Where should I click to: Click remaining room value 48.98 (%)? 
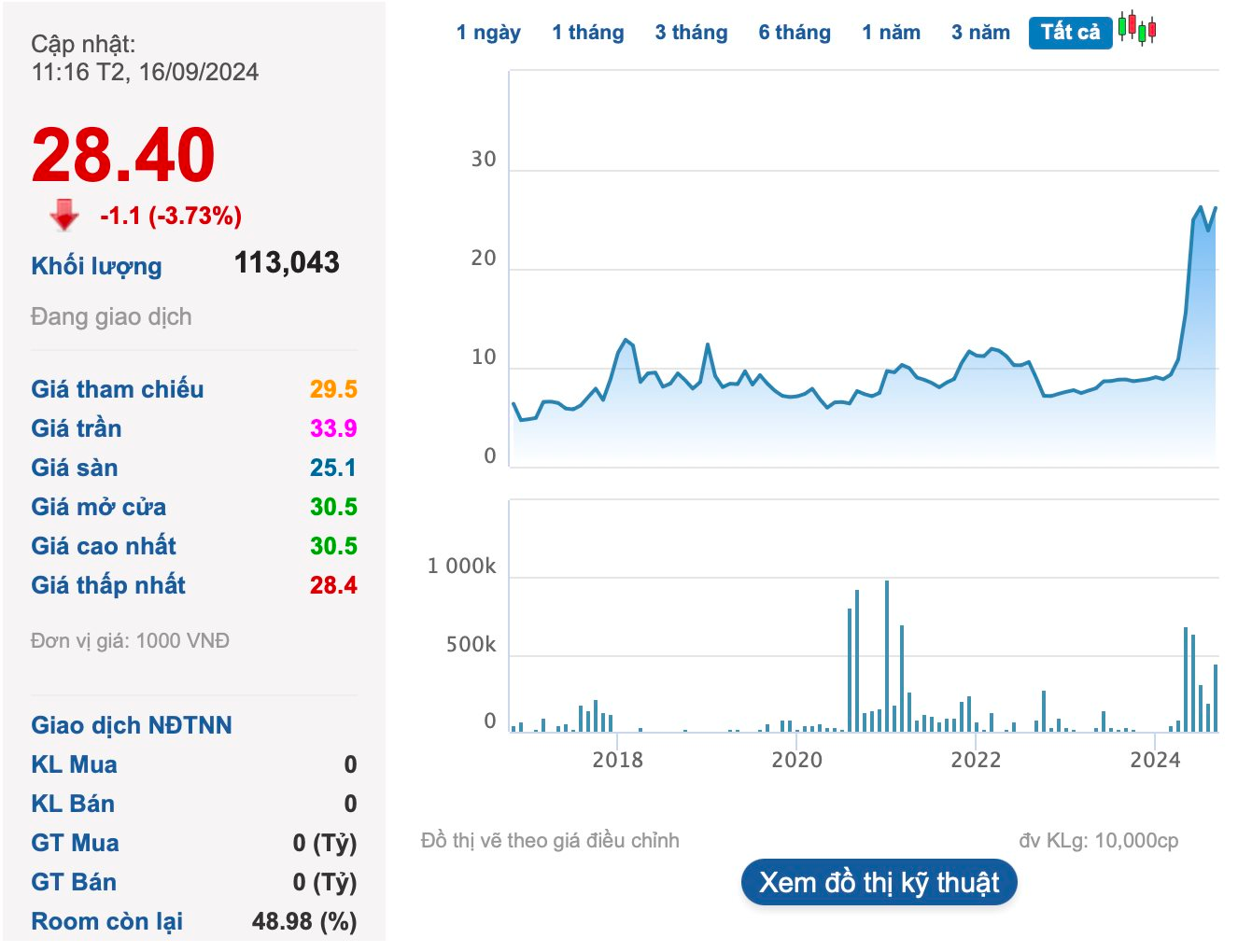coord(304,921)
